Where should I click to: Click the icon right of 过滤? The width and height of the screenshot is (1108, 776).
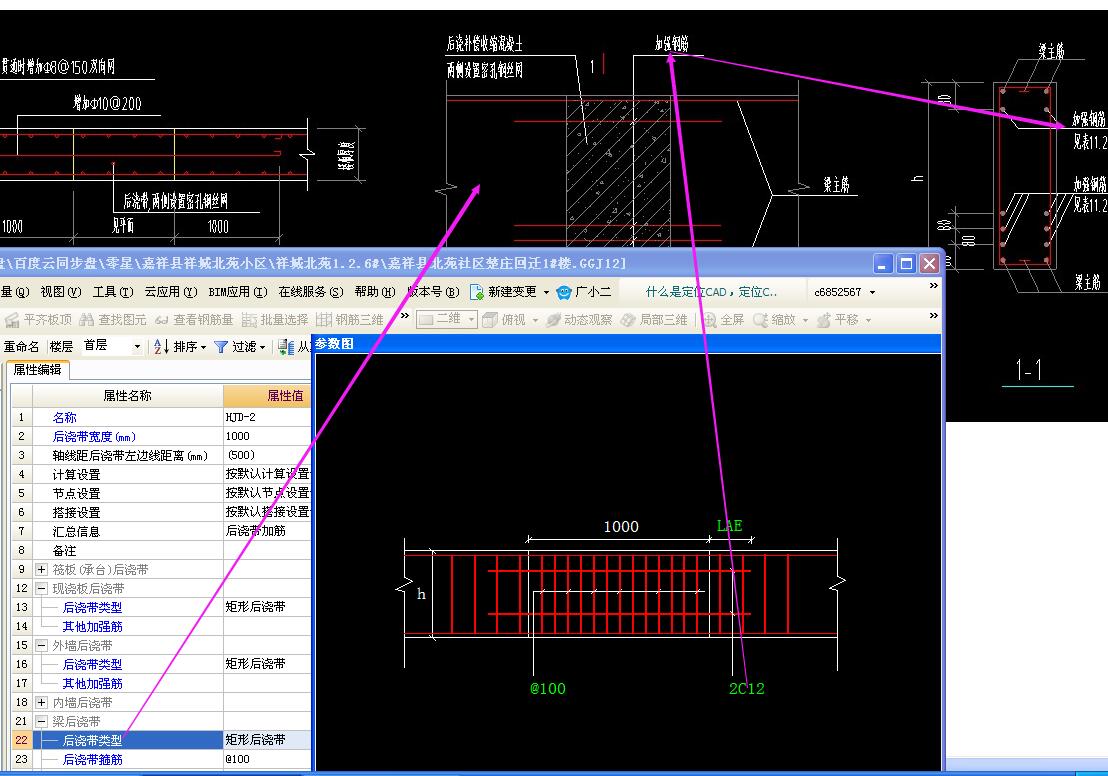pos(285,346)
